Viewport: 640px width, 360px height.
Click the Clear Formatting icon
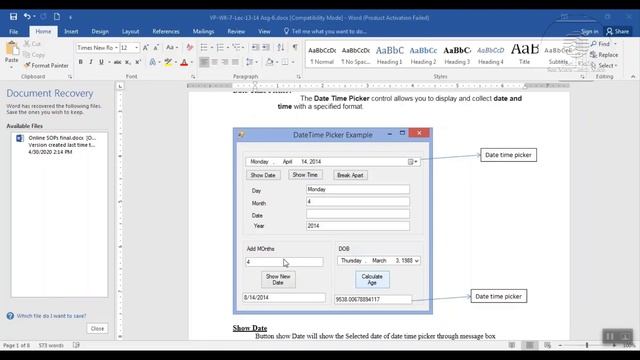click(189, 48)
